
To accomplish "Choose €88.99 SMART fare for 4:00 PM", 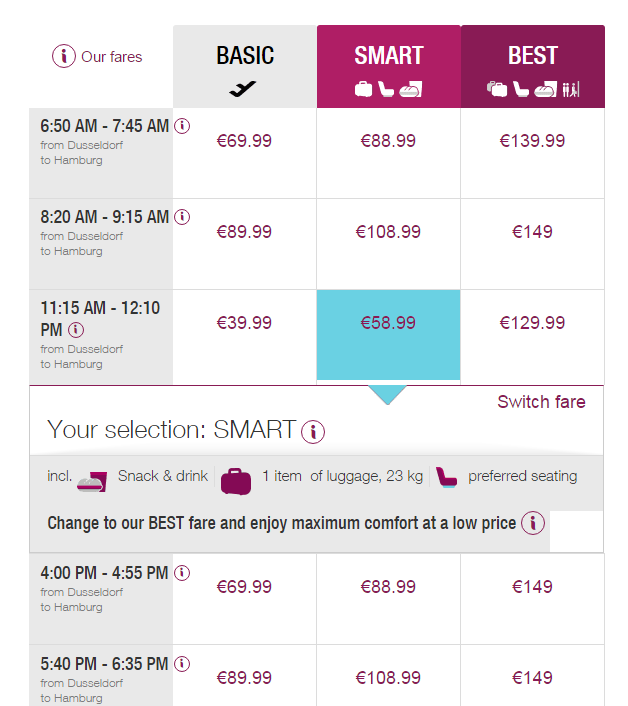I will (x=388, y=587).
